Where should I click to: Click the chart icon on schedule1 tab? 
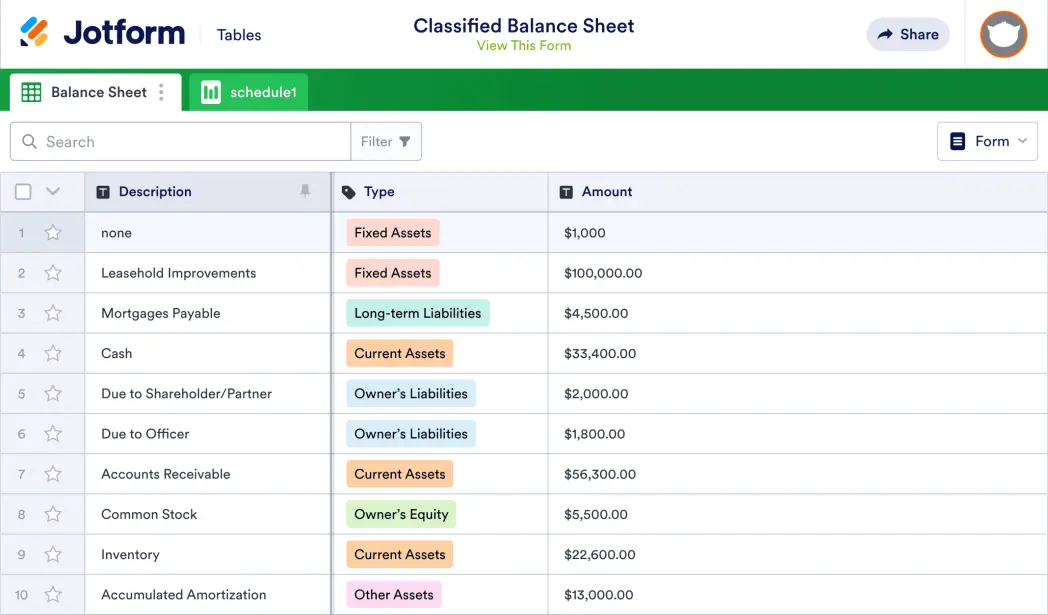pos(211,91)
